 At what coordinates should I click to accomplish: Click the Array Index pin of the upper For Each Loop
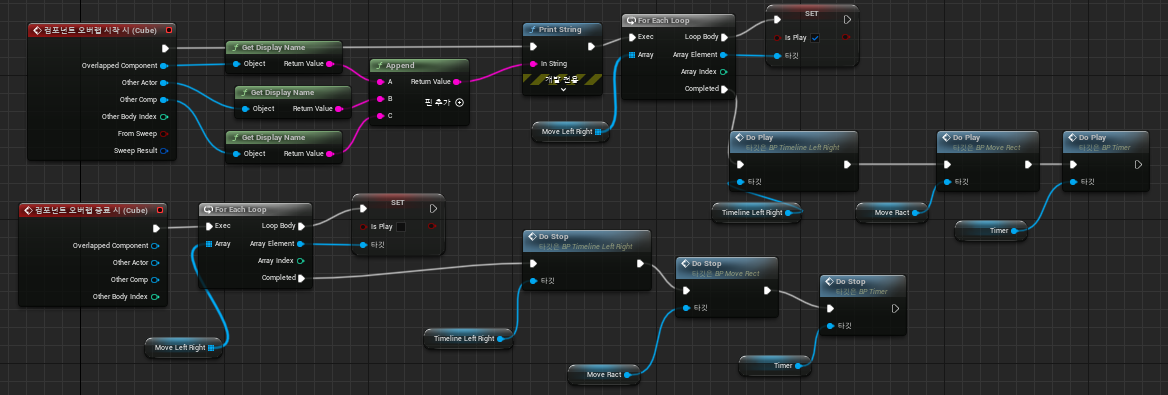[x=723, y=72]
